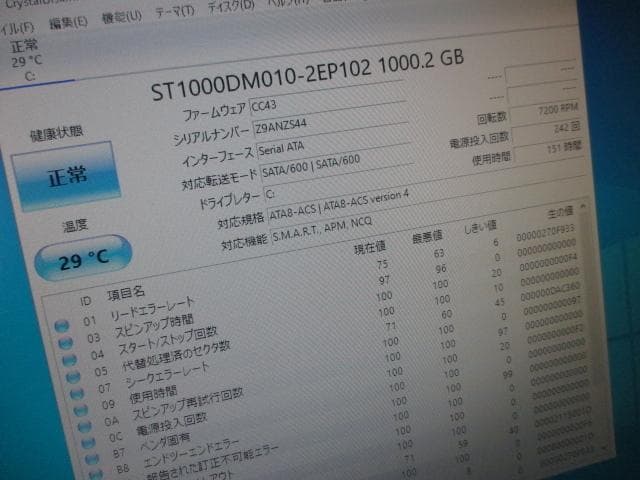This screenshot has width=640, height=480.
Task: Click the 温度 label
Action: [75, 225]
